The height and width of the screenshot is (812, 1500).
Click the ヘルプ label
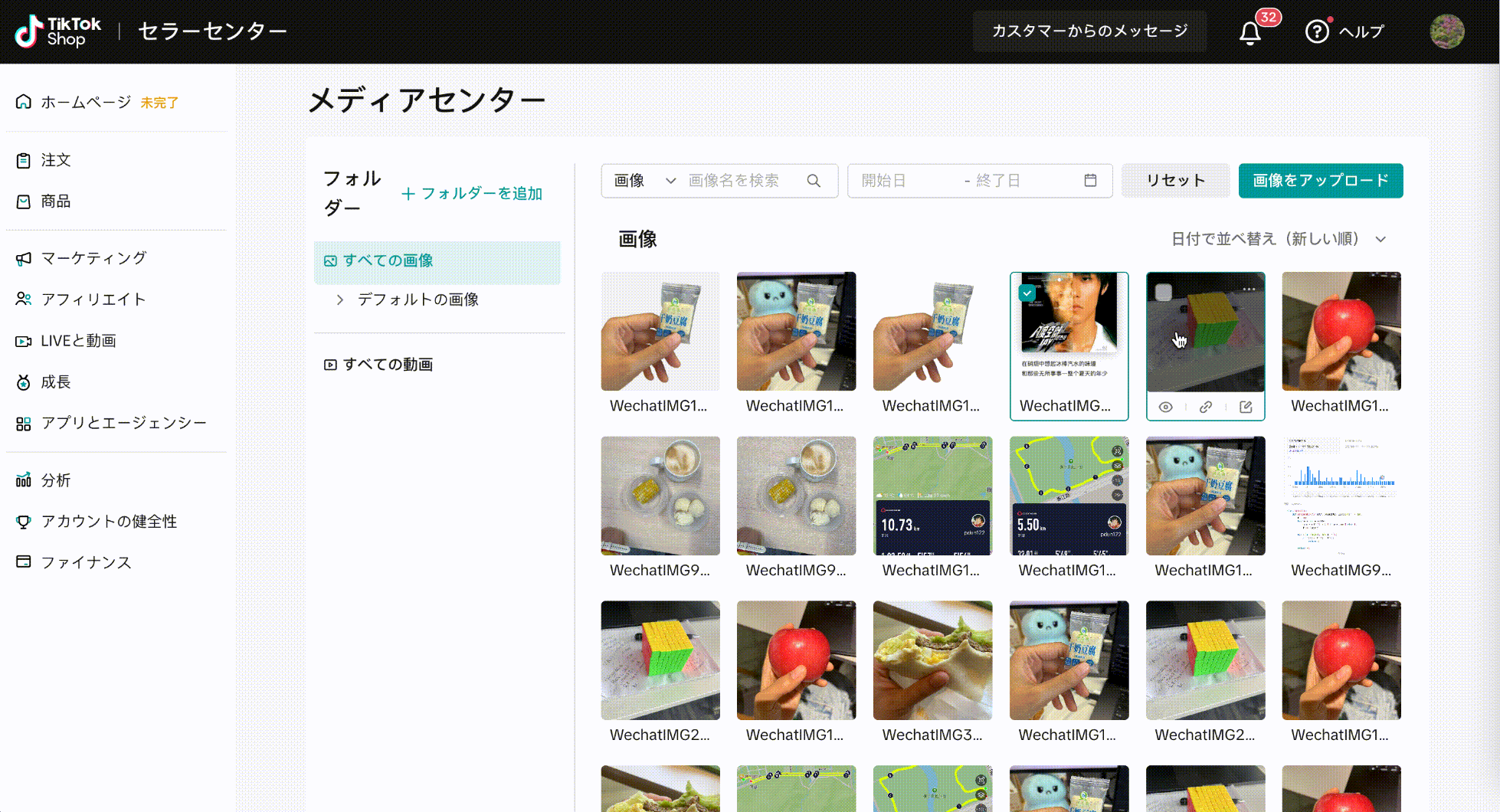coord(1361,31)
